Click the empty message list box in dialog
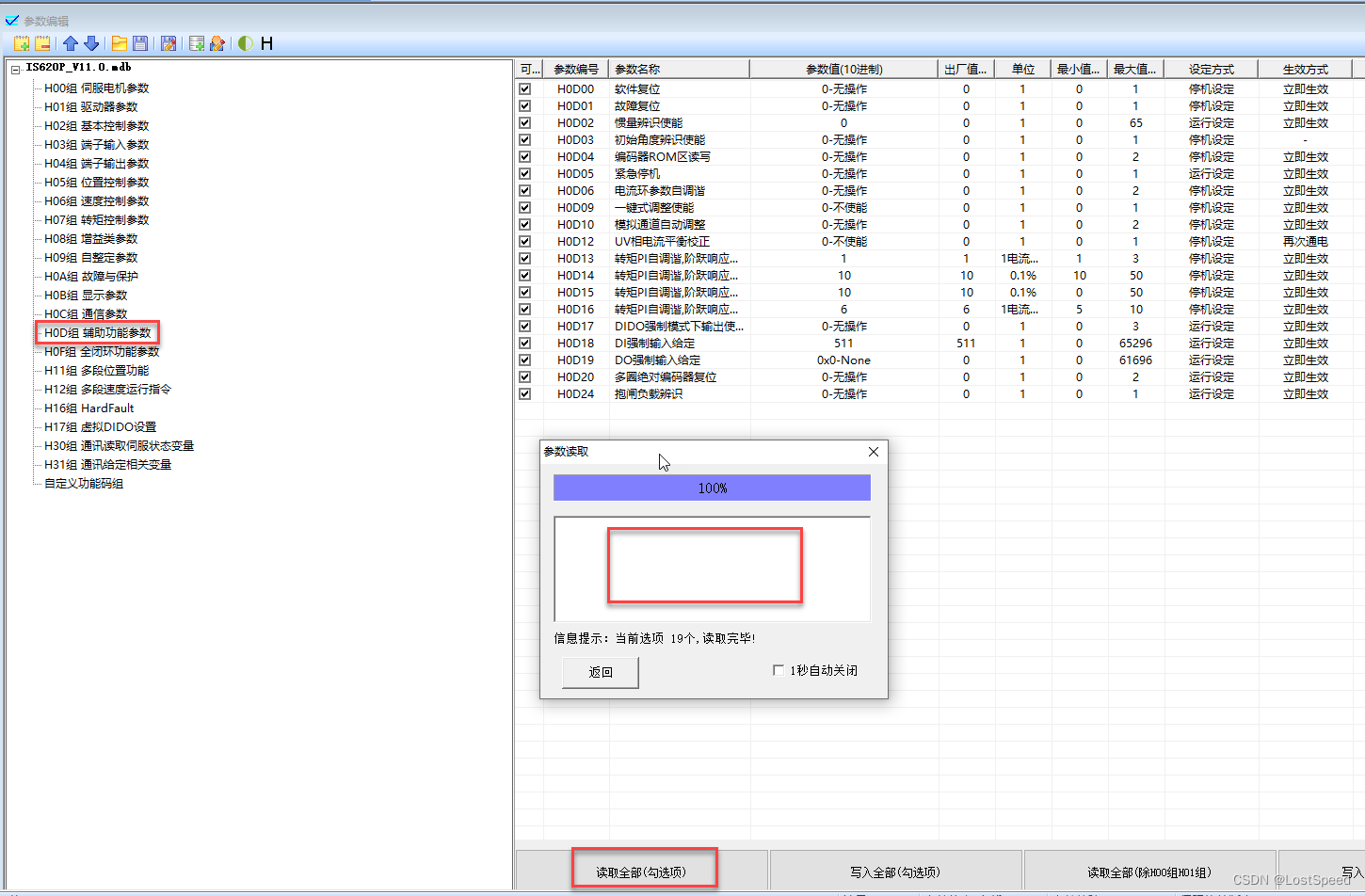Image resolution: width=1365 pixels, height=896 pixels. pos(712,568)
